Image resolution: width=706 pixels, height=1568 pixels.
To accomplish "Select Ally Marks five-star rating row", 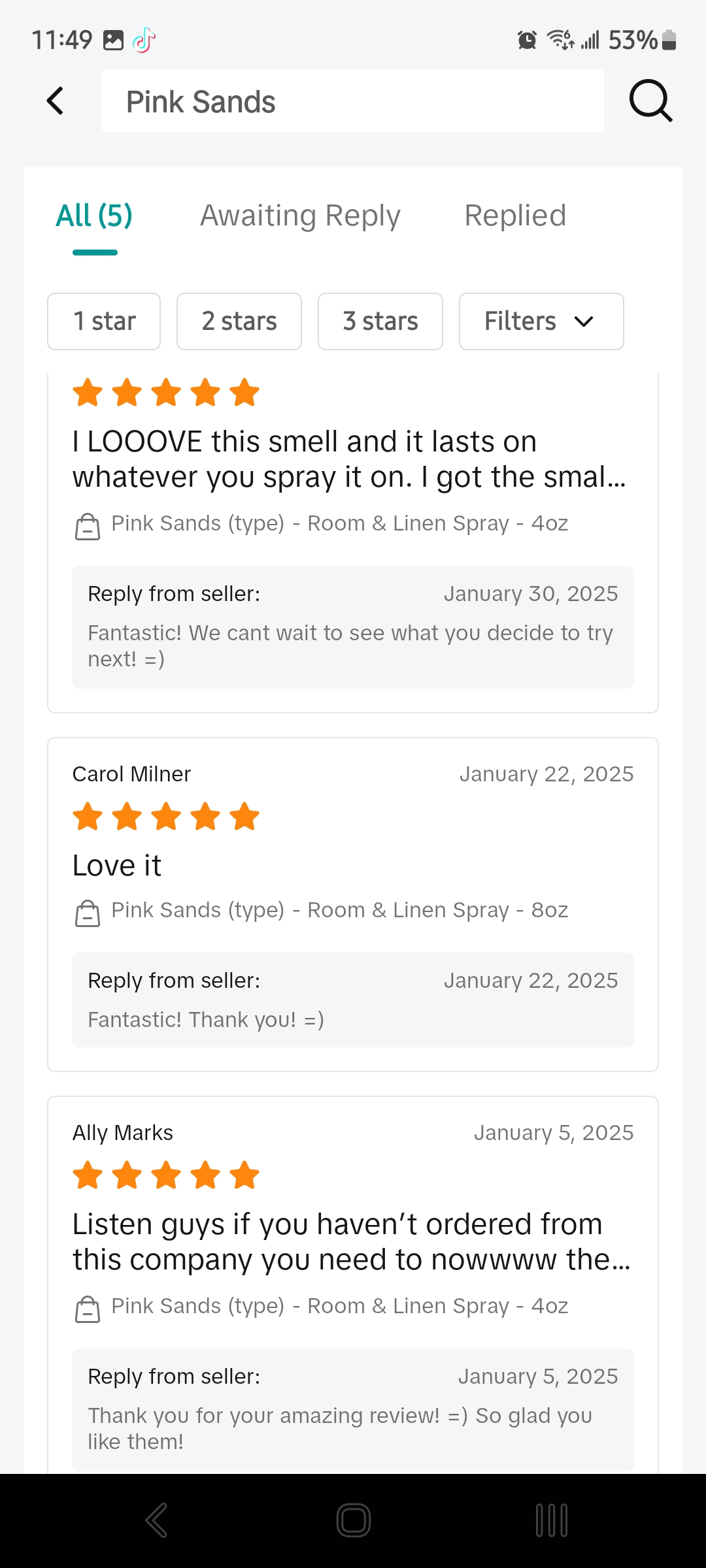I will point(166,1175).
